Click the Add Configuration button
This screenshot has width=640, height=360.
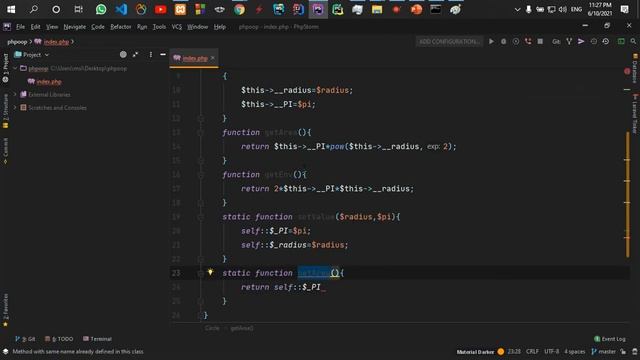pyautogui.click(x=449, y=42)
